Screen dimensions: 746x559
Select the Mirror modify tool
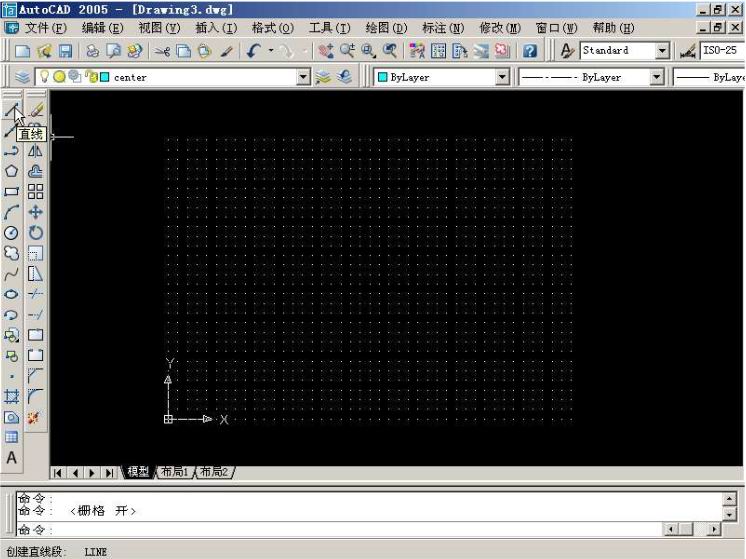pos(35,151)
